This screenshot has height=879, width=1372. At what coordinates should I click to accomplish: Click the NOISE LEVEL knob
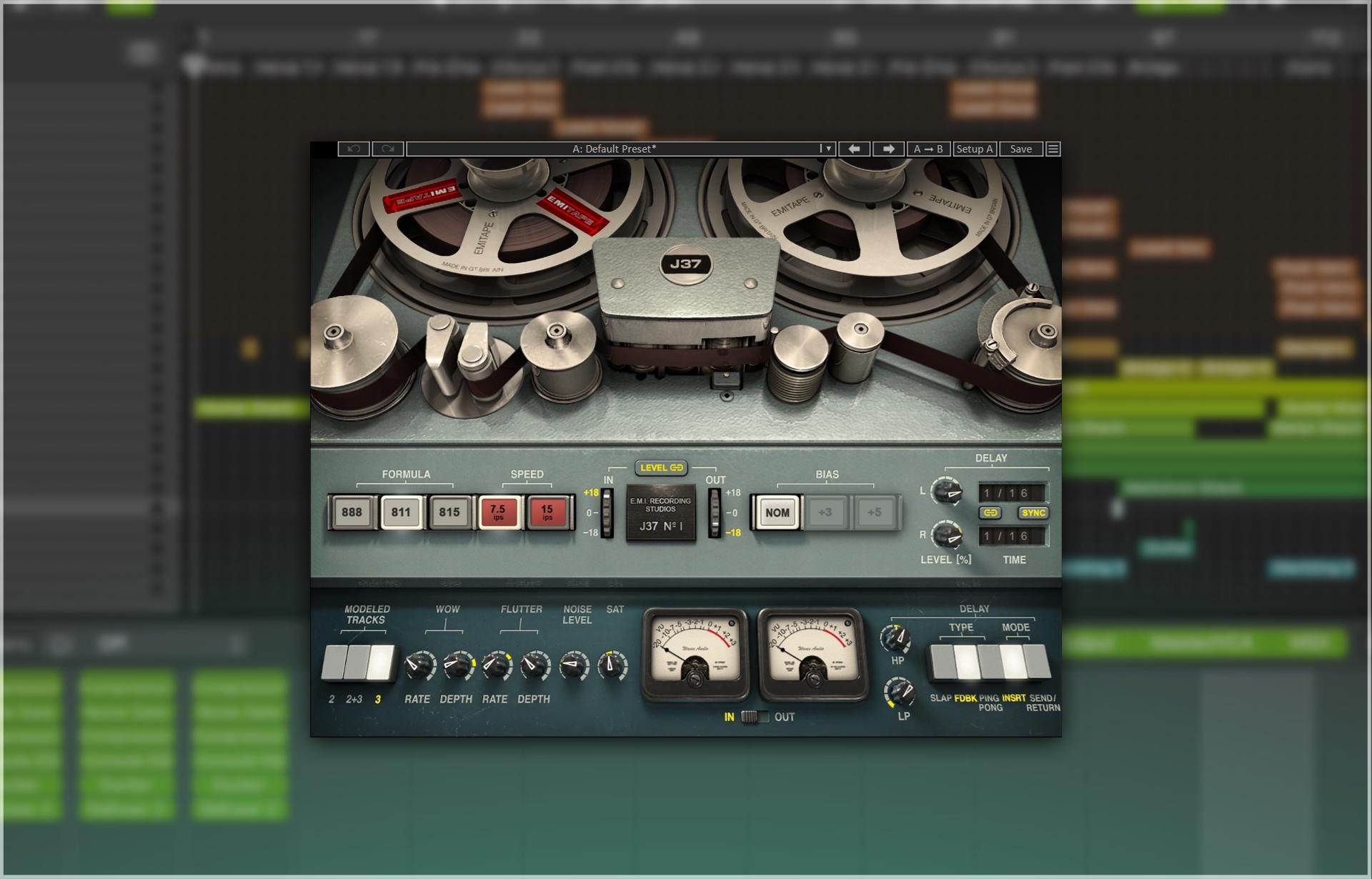(574, 666)
